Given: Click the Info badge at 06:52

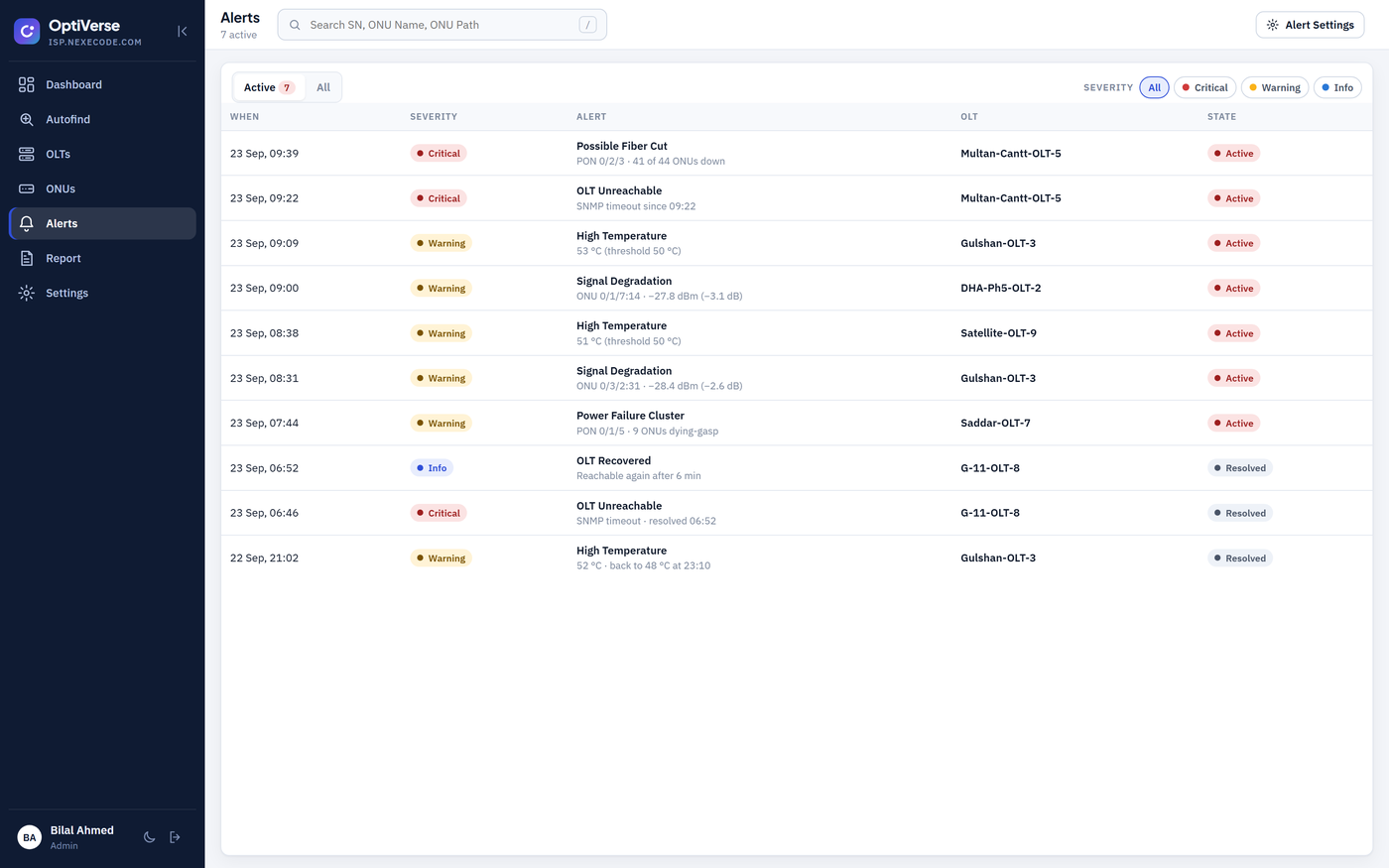Looking at the screenshot, I should (x=432, y=468).
